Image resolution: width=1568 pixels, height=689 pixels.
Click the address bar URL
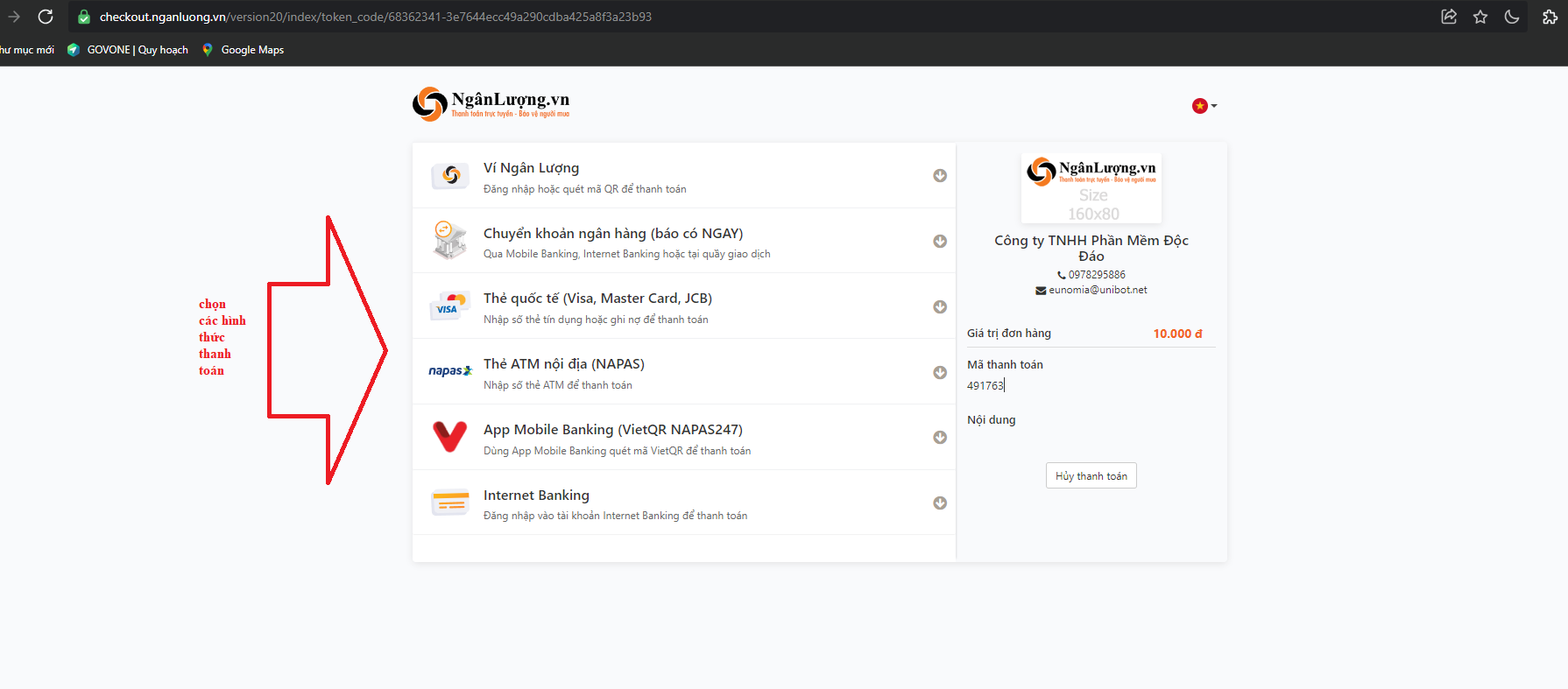coord(376,17)
